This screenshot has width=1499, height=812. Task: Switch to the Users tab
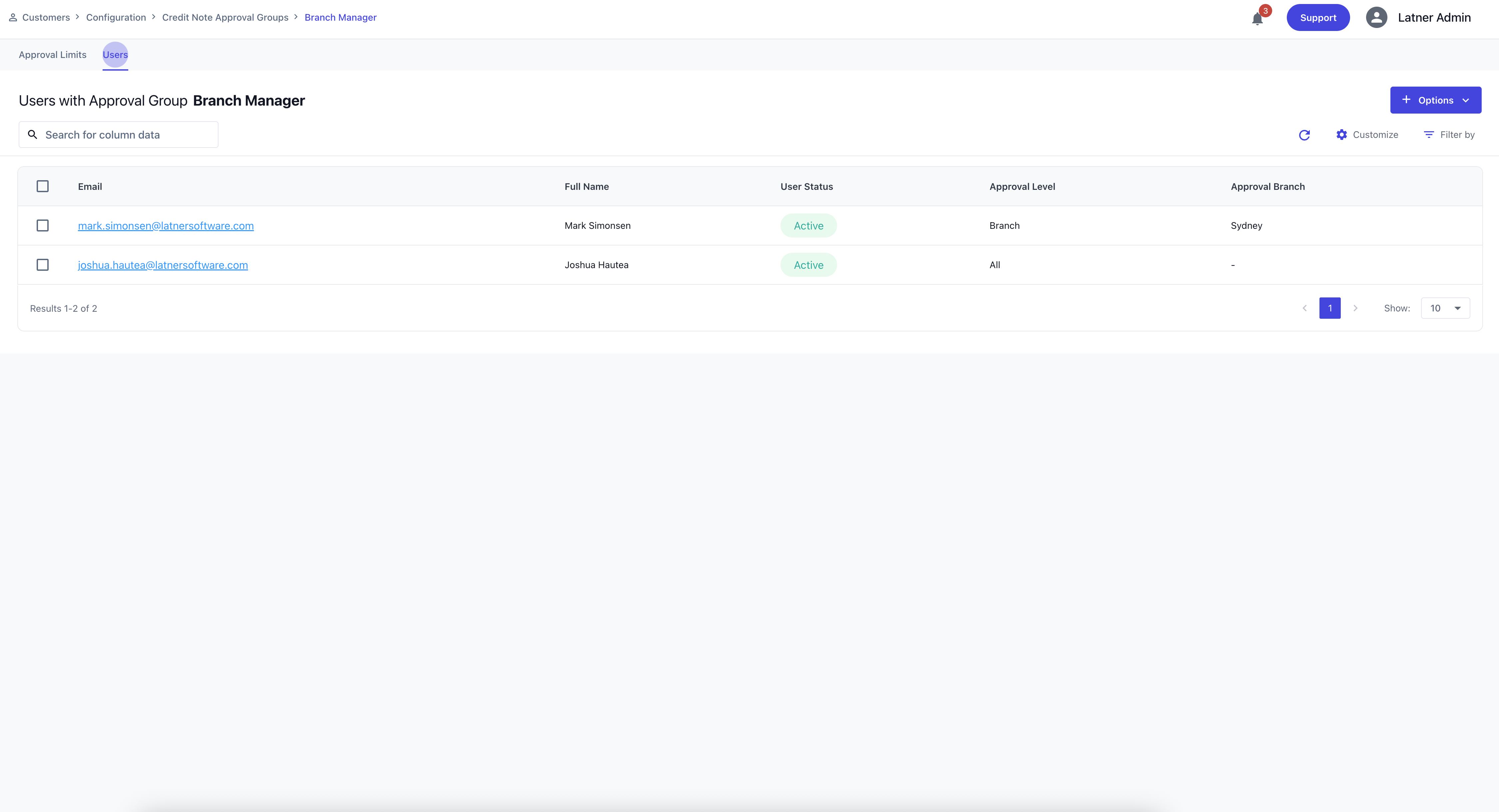[x=115, y=55]
